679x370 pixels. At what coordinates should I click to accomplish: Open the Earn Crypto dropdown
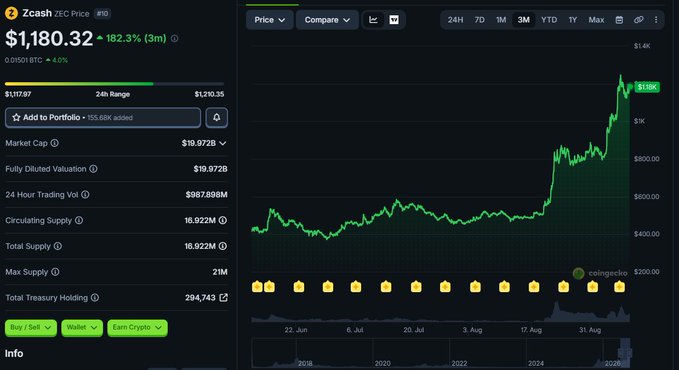pos(137,328)
